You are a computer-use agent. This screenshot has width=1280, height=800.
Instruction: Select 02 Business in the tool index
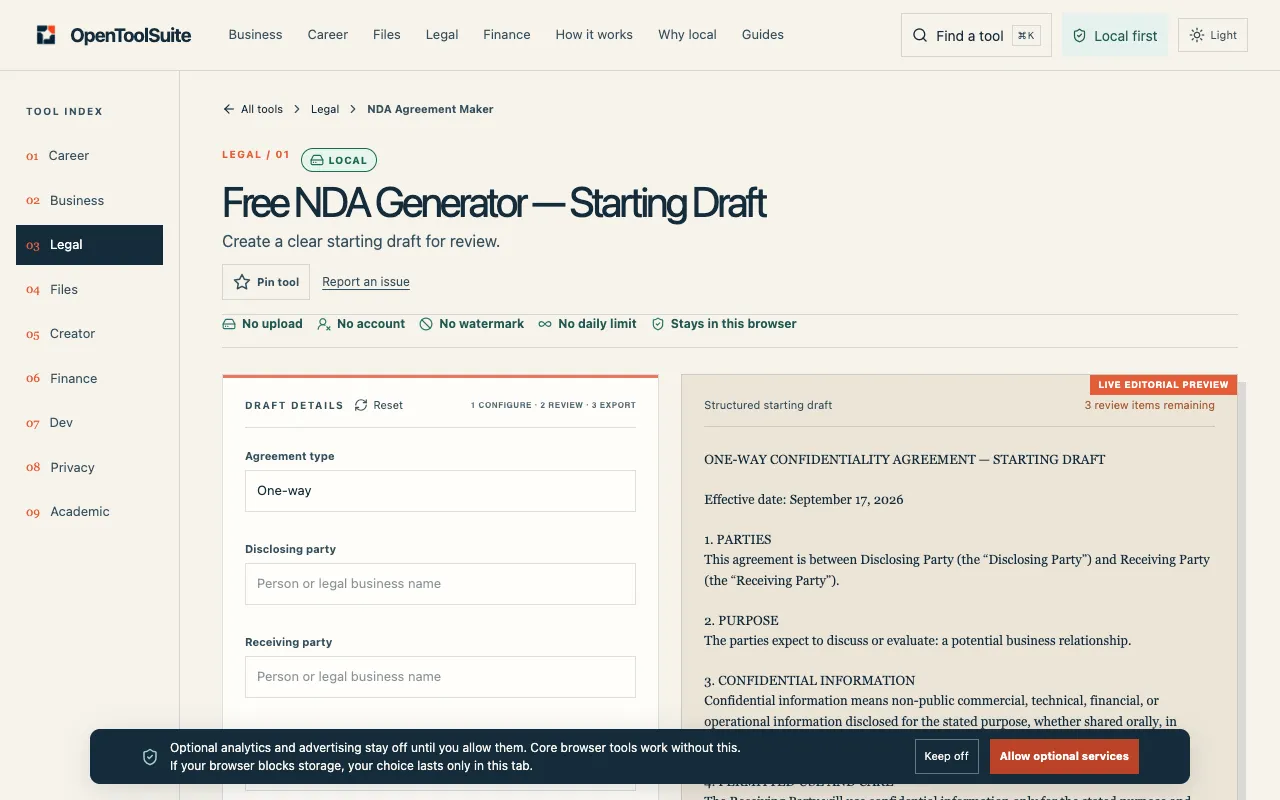(x=89, y=200)
